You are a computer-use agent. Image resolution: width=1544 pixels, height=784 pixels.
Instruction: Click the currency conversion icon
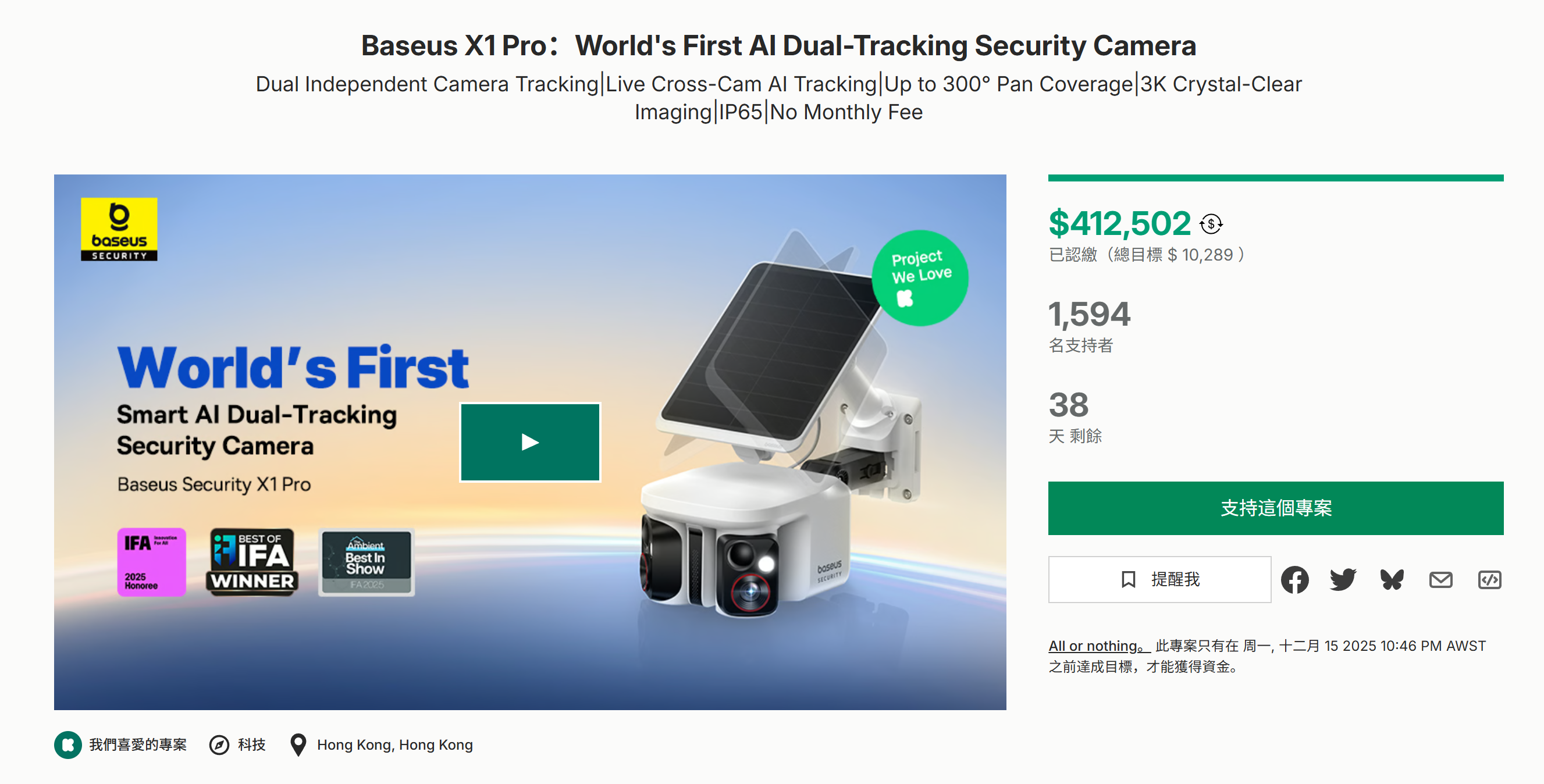click(1211, 224)
